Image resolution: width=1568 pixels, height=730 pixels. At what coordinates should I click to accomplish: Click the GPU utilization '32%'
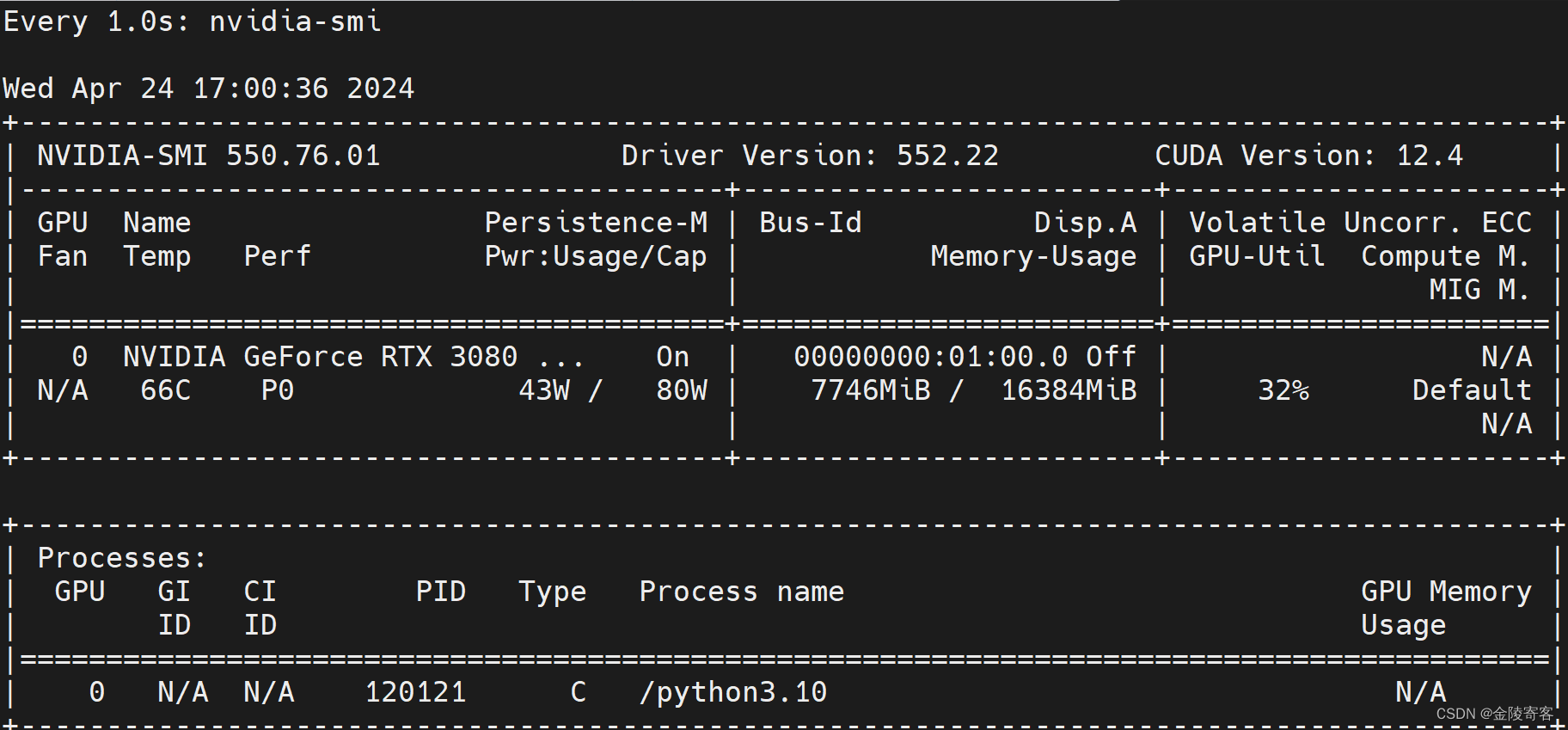coord(1283,390)
